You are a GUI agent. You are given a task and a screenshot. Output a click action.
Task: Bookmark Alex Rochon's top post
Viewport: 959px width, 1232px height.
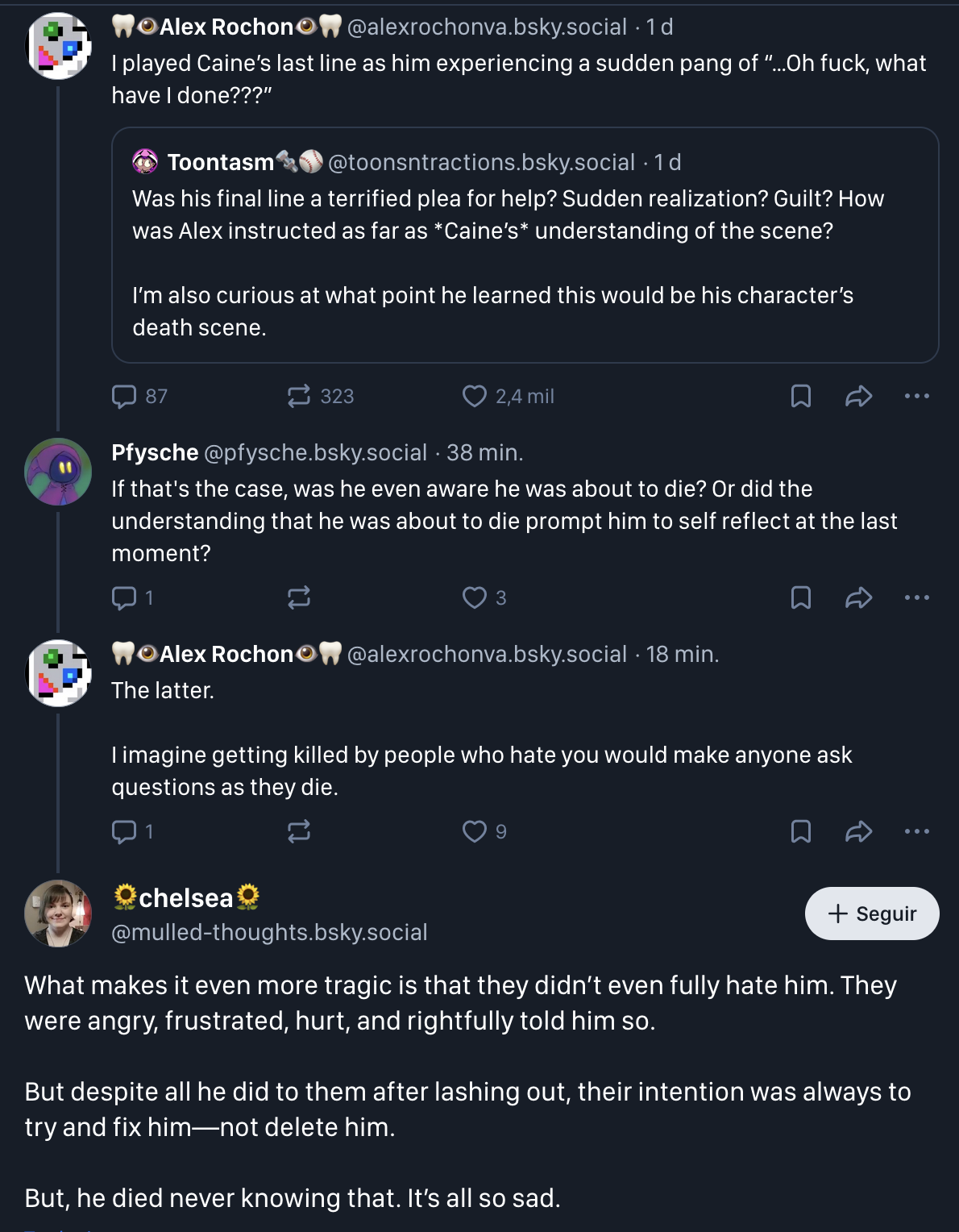[800, 396]
